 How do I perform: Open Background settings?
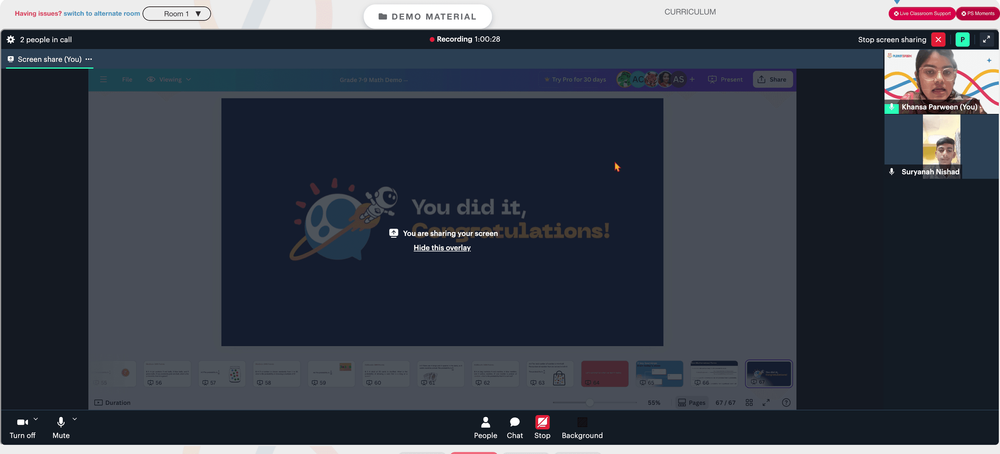(582, 428)
